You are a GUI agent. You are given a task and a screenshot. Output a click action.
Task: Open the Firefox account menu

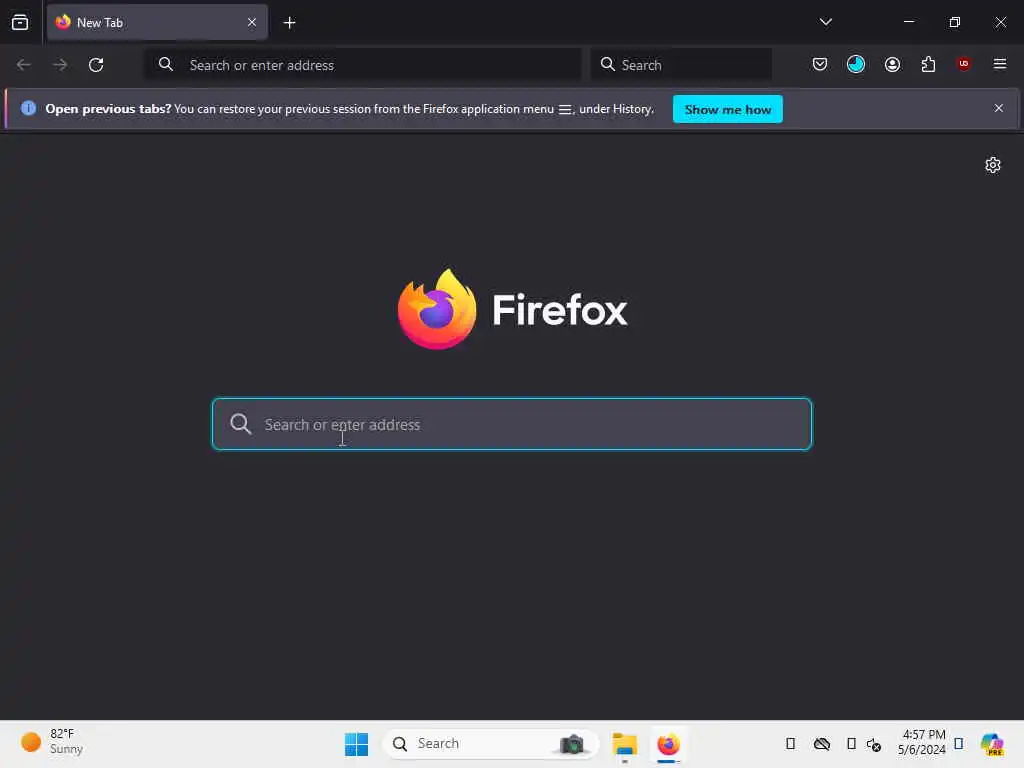click(892, 64)
